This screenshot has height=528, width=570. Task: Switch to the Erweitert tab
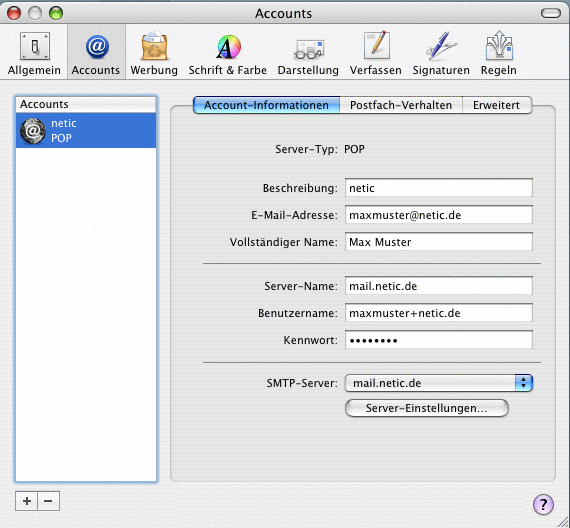click(496, 105)
